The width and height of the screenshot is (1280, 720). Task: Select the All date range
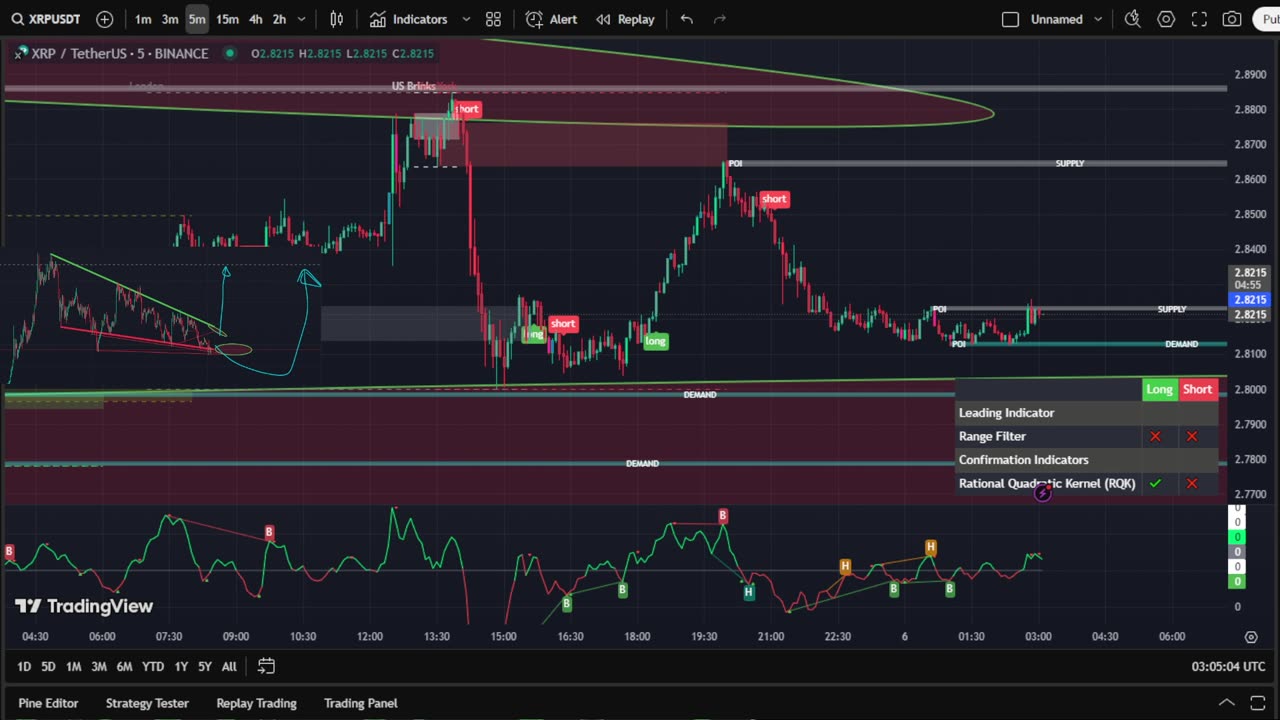tap(229, 667)
